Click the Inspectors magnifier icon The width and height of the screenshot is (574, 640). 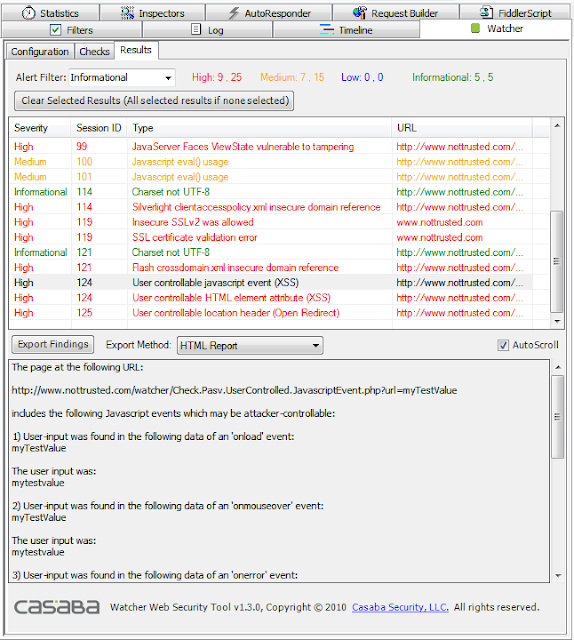[x=127, y=13]
